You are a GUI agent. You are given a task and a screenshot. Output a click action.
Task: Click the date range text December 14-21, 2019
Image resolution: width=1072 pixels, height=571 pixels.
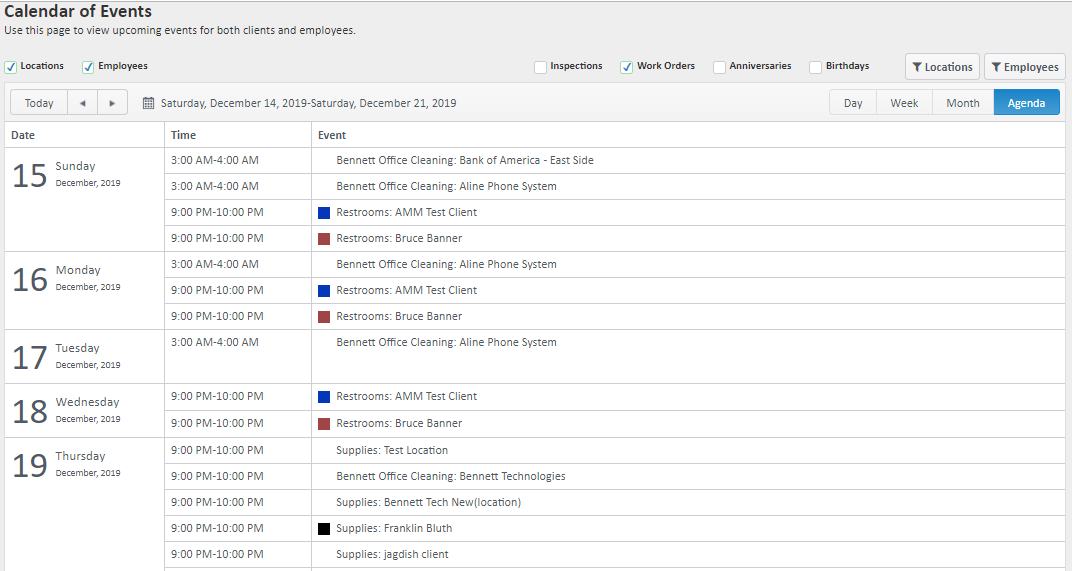[x=308, y=103]
